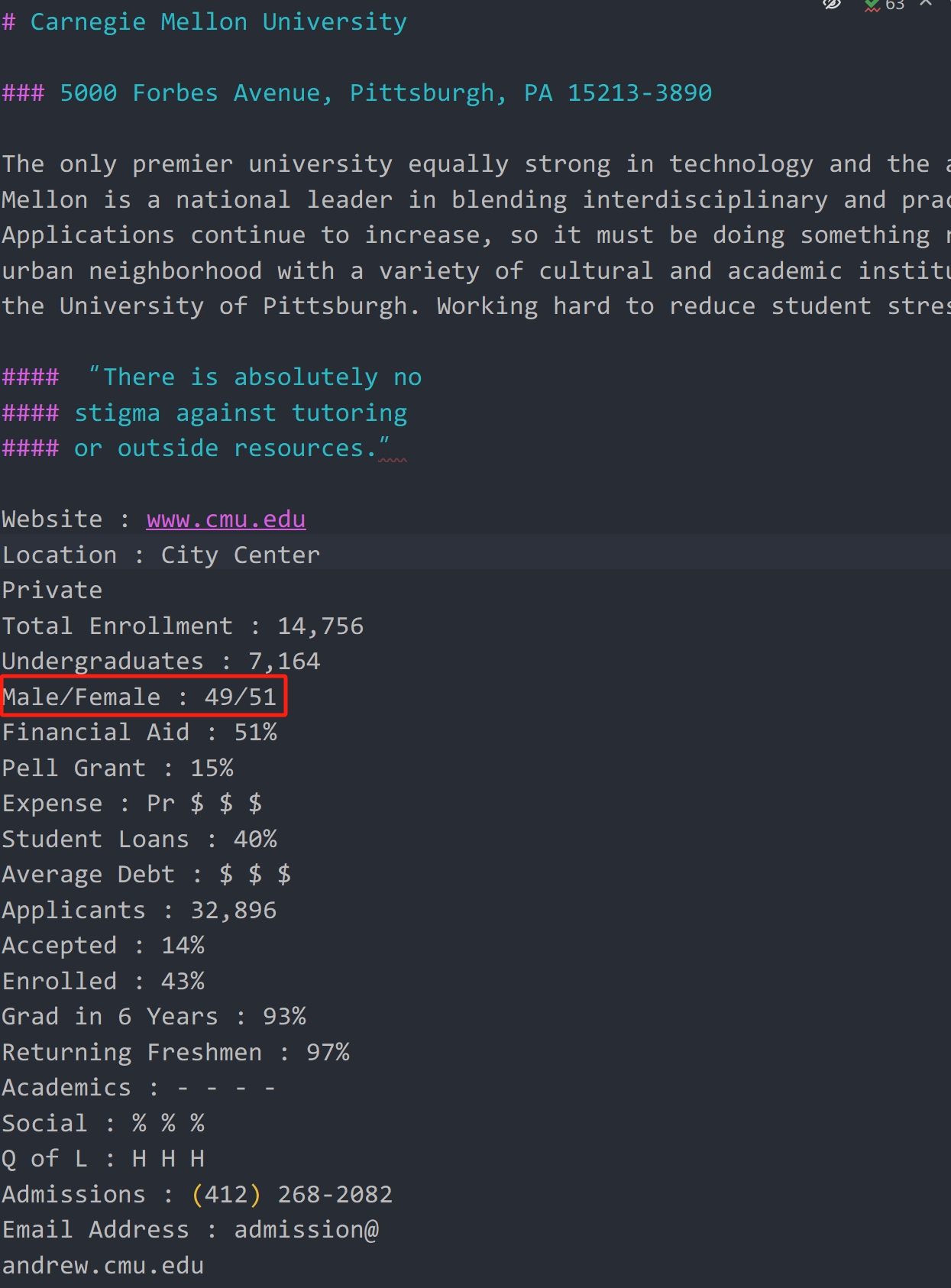
Task: Click the 'Private' line
Action: (52, 591)
